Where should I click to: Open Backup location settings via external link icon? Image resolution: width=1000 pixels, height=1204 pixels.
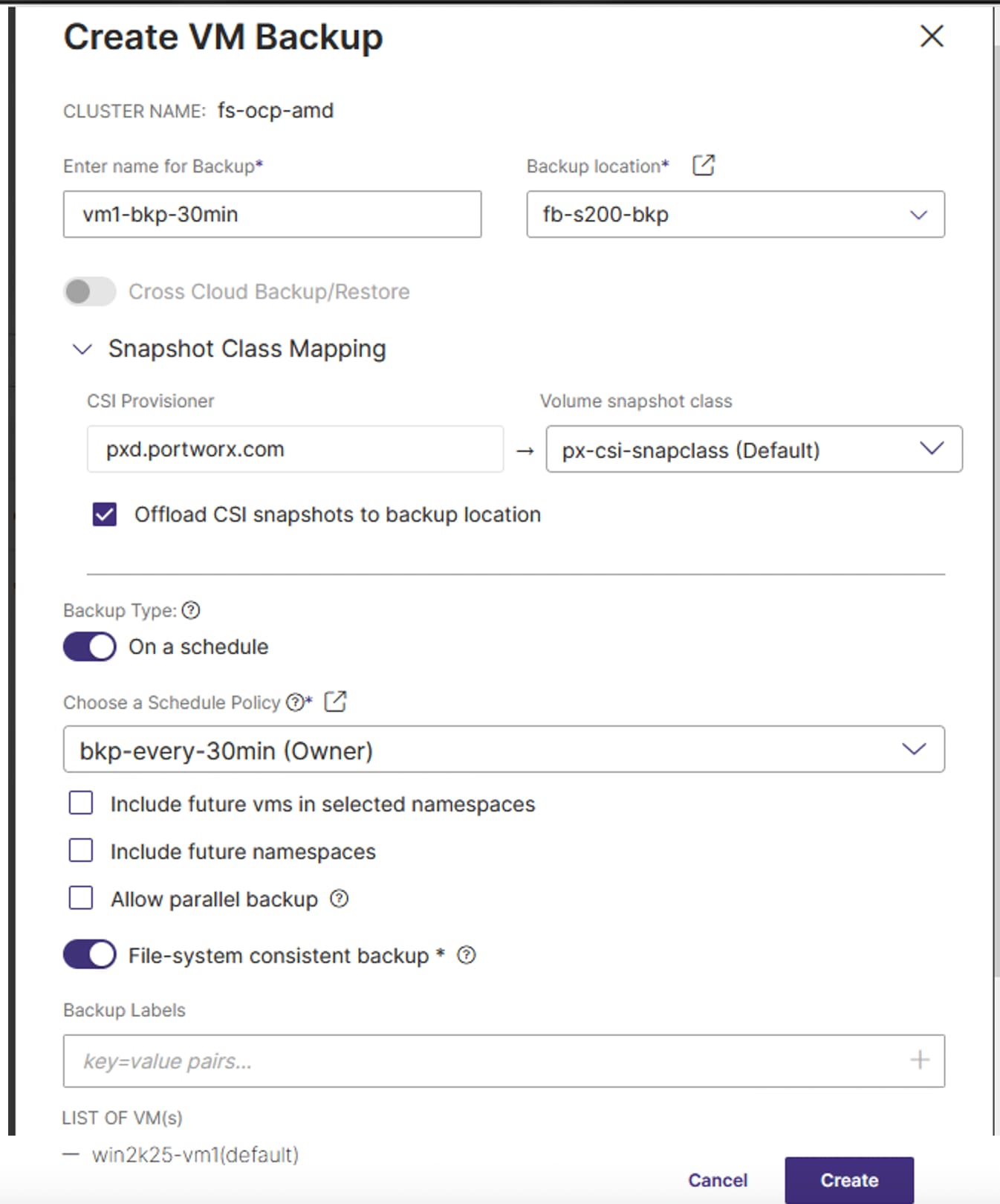click(701, 165)
